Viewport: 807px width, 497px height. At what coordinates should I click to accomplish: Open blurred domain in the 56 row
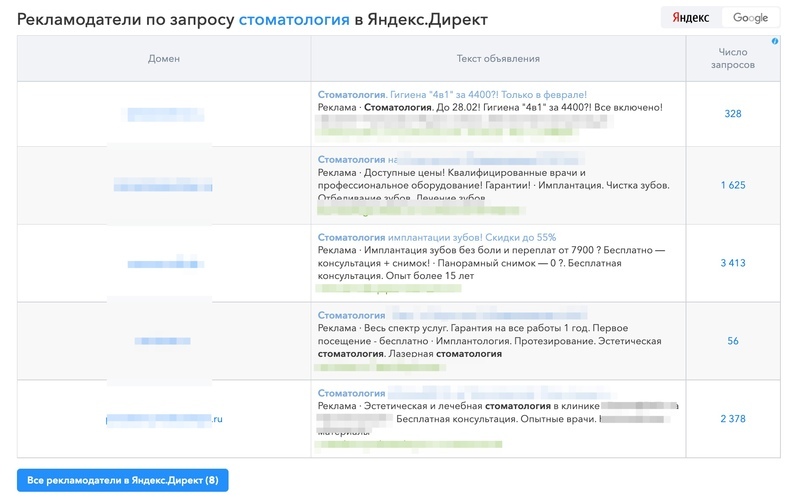(163, 341)
